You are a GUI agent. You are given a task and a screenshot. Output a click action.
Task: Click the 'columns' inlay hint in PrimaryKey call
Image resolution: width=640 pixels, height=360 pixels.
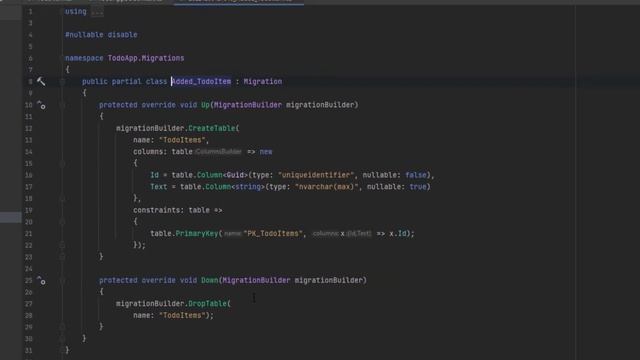[326, 233]
